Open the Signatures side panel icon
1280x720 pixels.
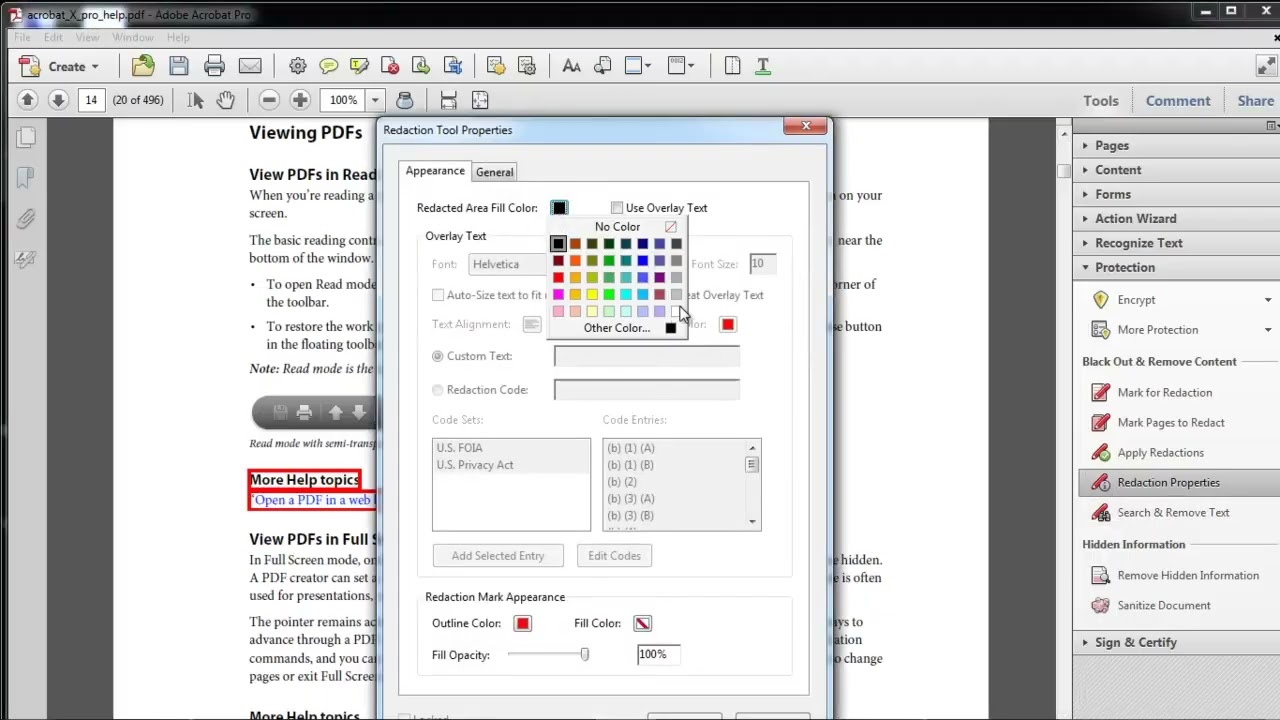25,259
